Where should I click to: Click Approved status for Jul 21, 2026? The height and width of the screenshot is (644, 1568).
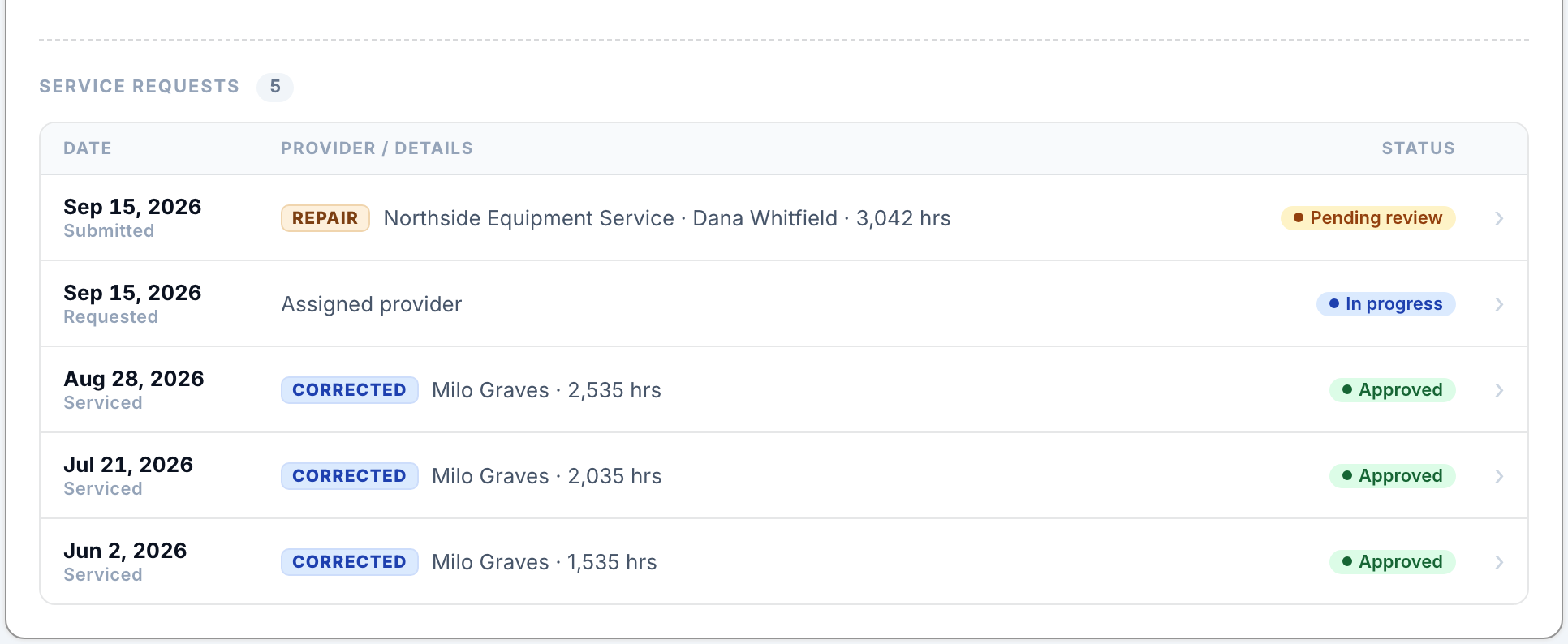tap(1393, 476)
